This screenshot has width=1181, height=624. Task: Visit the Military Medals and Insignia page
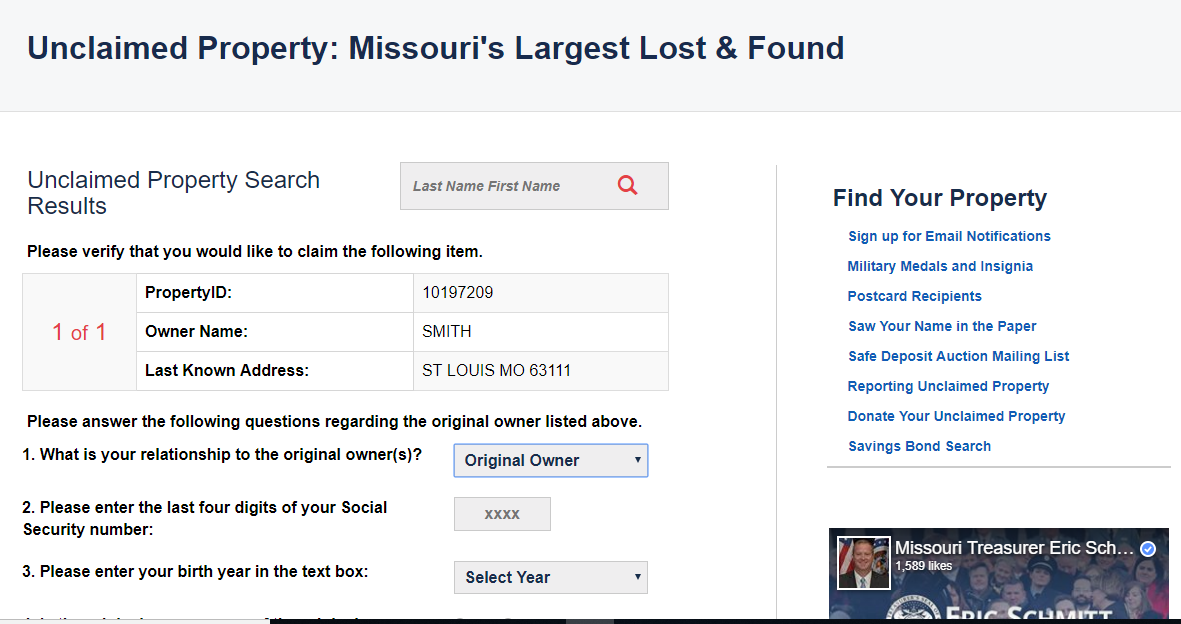coord(940,266)
